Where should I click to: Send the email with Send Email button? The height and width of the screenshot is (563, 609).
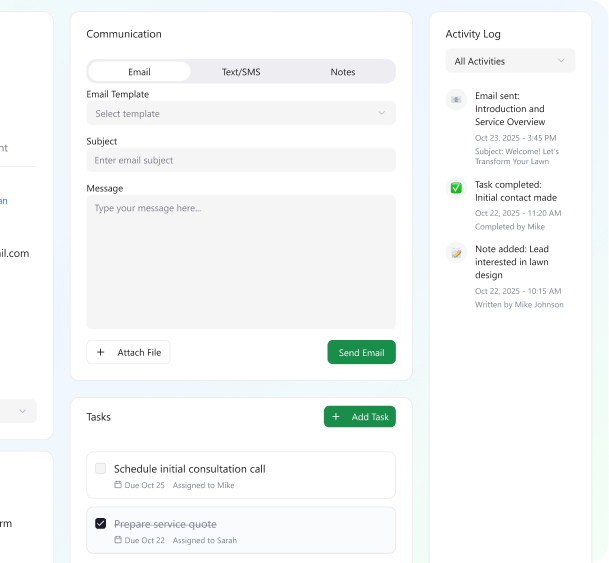pos(361,352)
